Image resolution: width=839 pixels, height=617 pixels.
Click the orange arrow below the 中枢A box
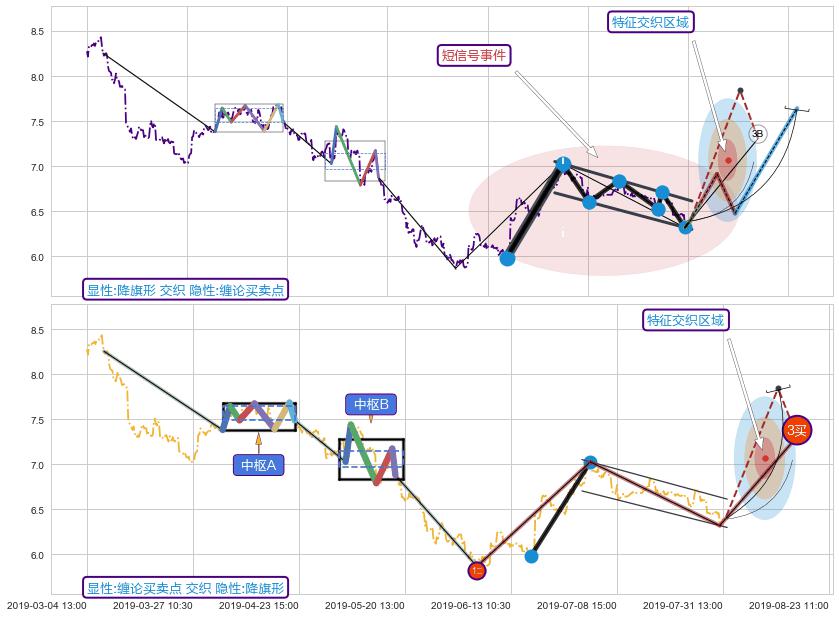[x=258, y=441]
